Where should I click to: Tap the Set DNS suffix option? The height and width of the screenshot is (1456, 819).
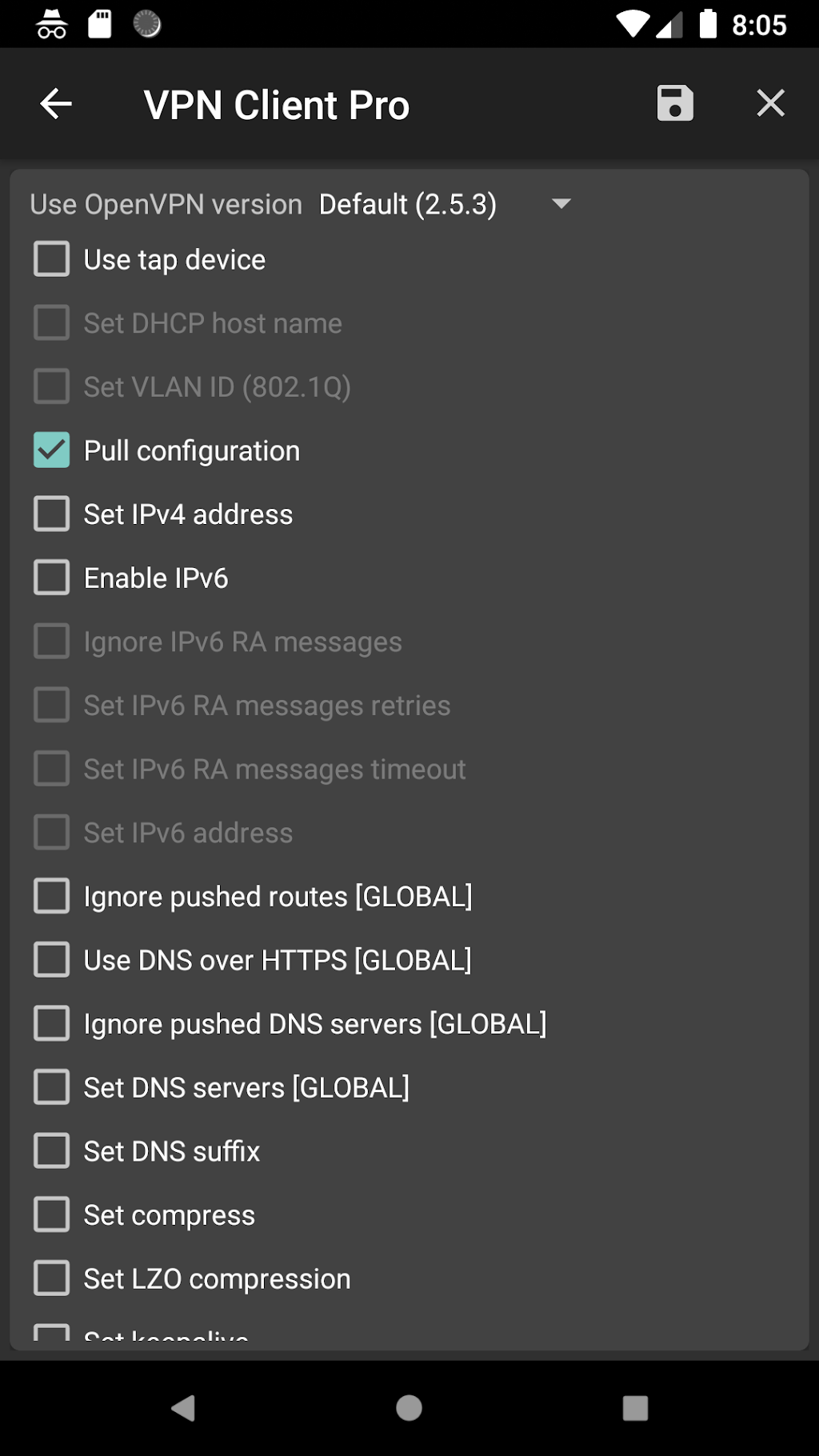(x=172, y=1152)
